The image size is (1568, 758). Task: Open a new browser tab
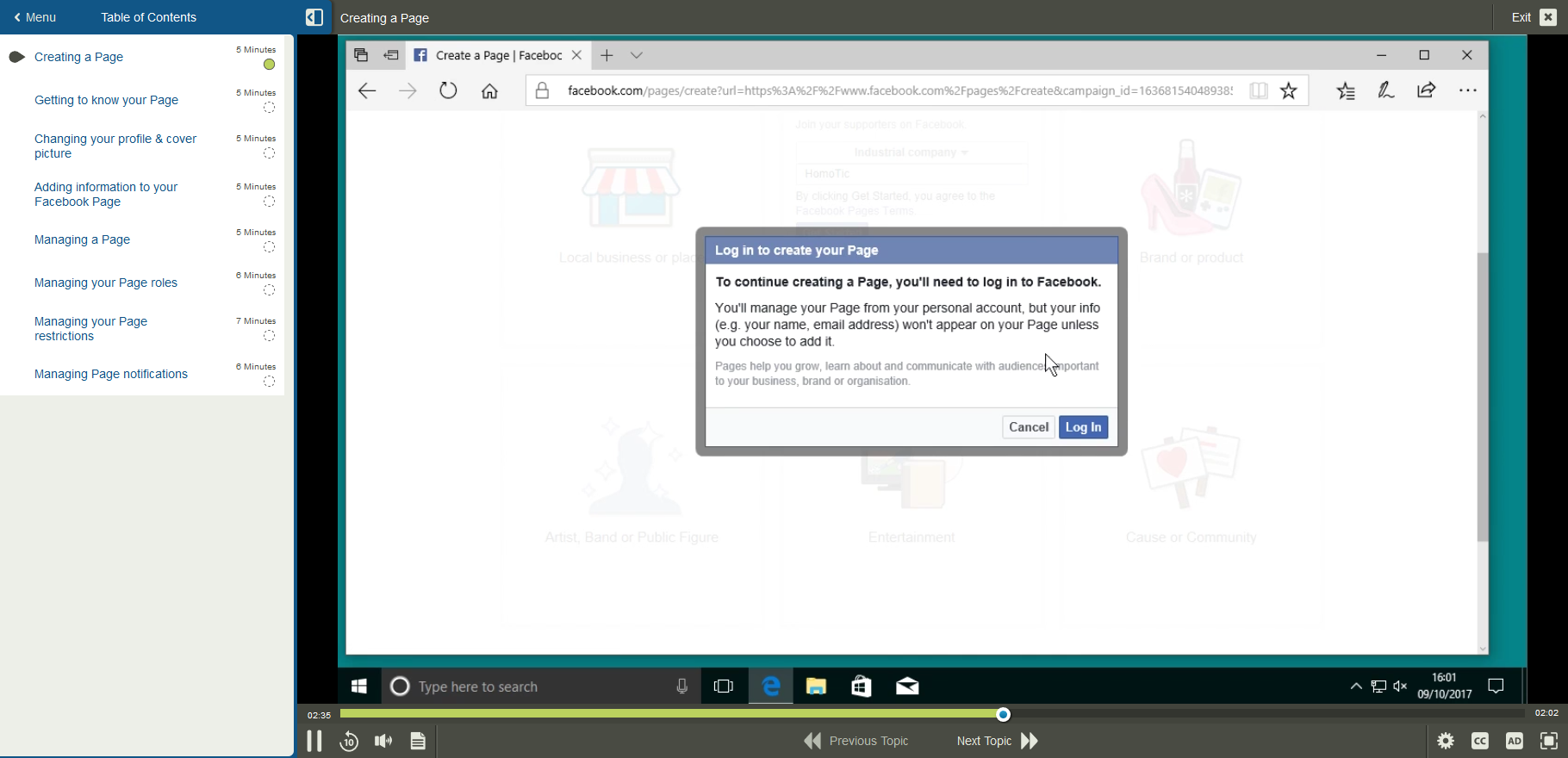[x=607, y=55]
